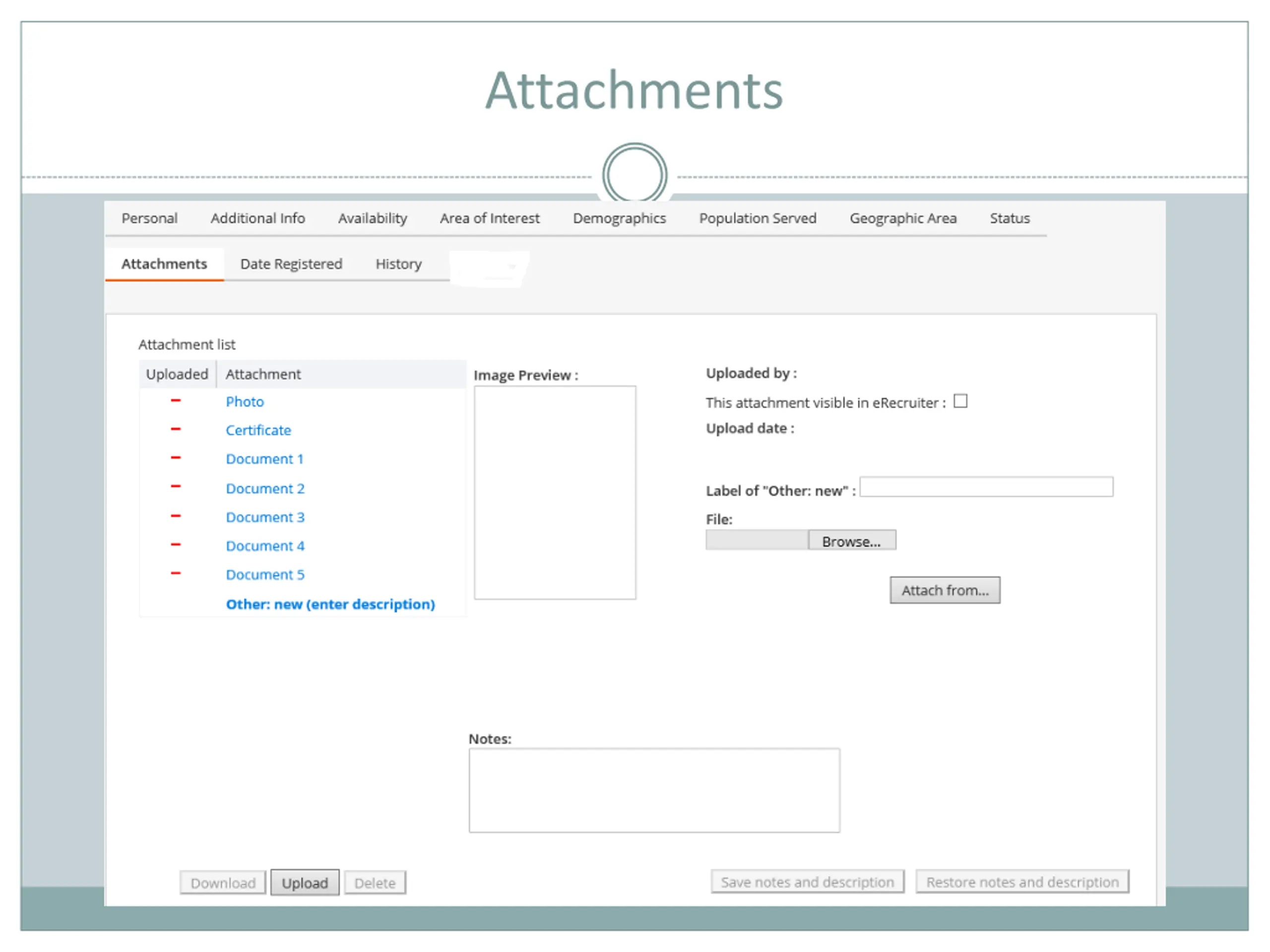Select the Photo attachment link

coord(245,402)
